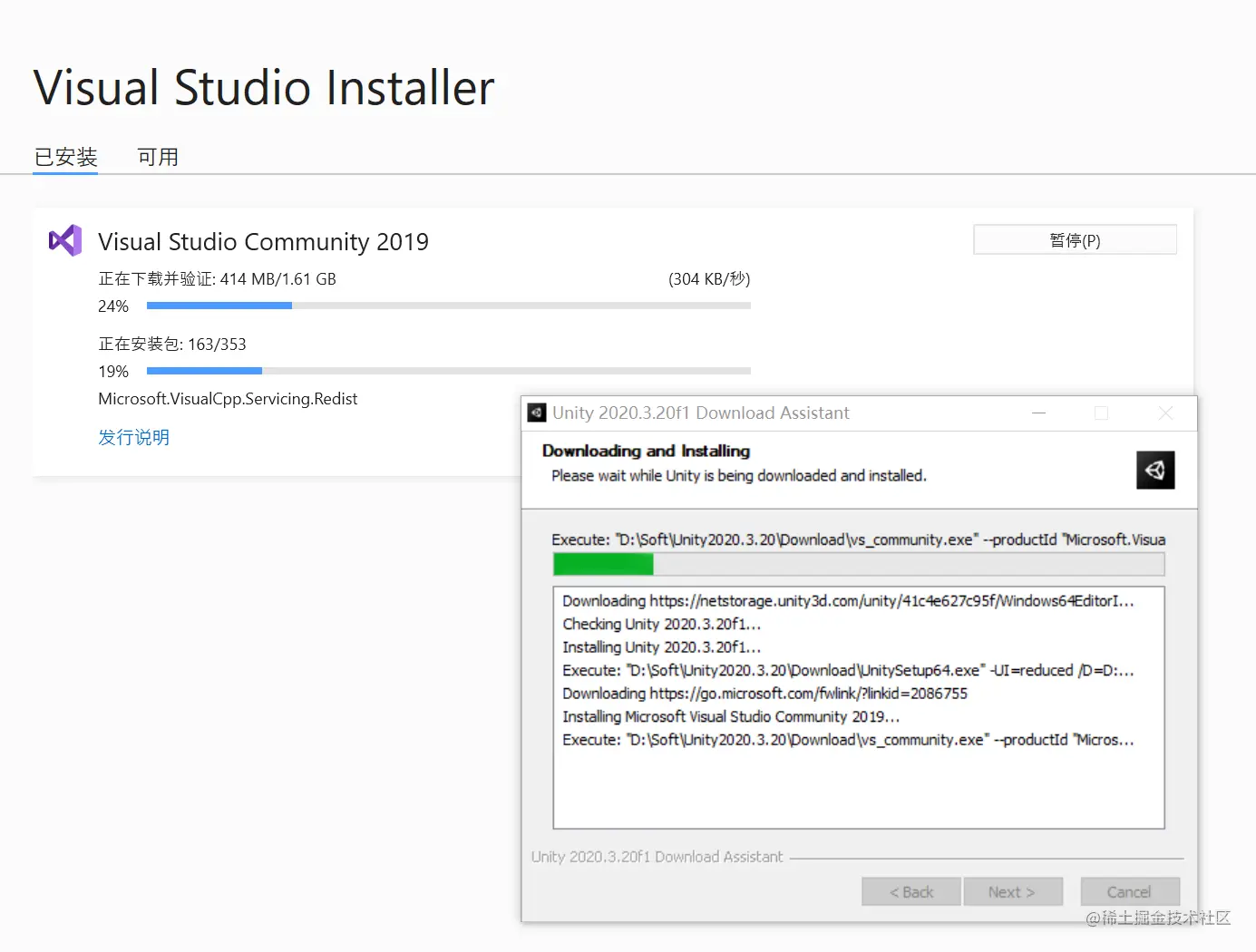This screenshot has width=1256, height=952.
Task: Click the Unity logo in the dialog header
Action: 1155,470
